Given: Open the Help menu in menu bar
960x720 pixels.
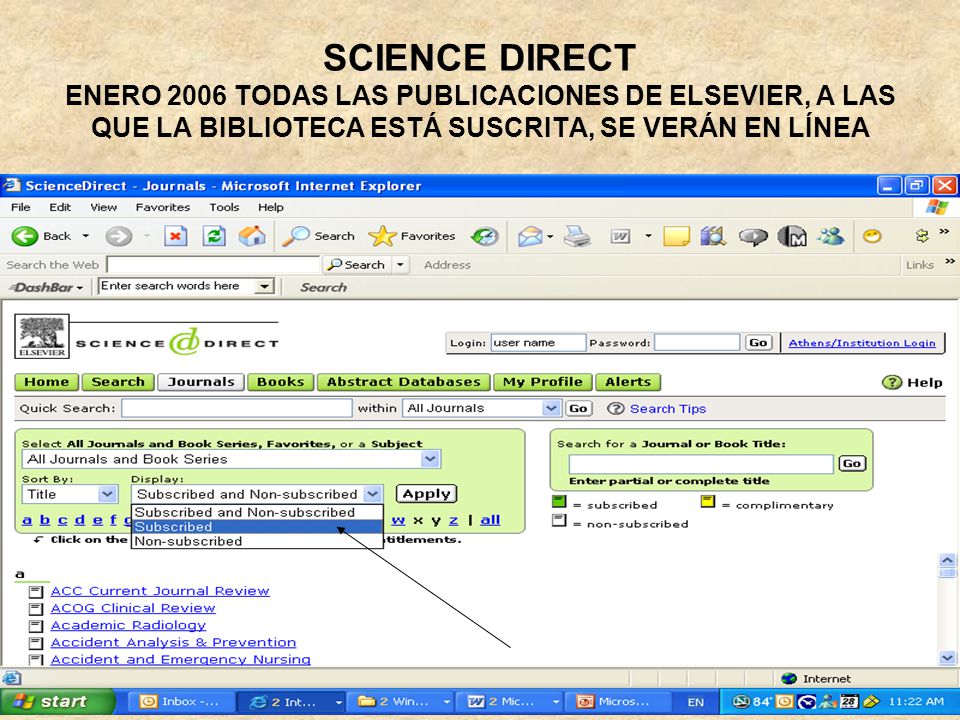Looking at the screenshot, I should [271, 208].
